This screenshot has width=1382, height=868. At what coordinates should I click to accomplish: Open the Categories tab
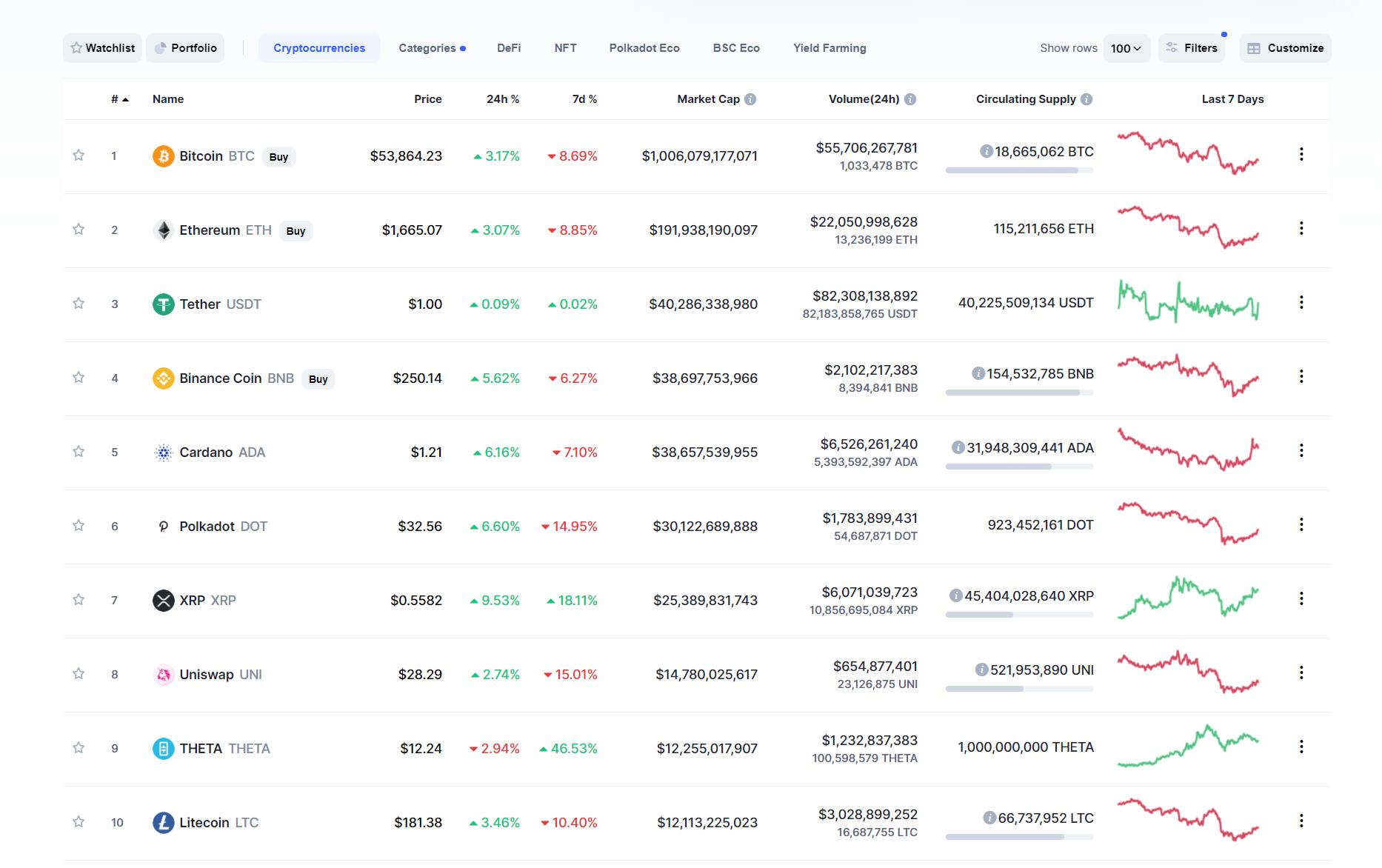[x=432, y=48]
